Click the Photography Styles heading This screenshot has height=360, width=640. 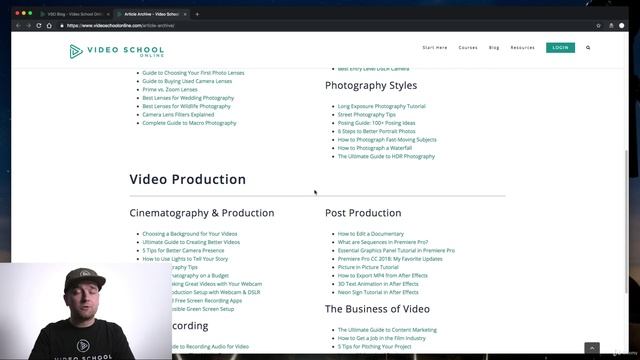pos(371,85)
